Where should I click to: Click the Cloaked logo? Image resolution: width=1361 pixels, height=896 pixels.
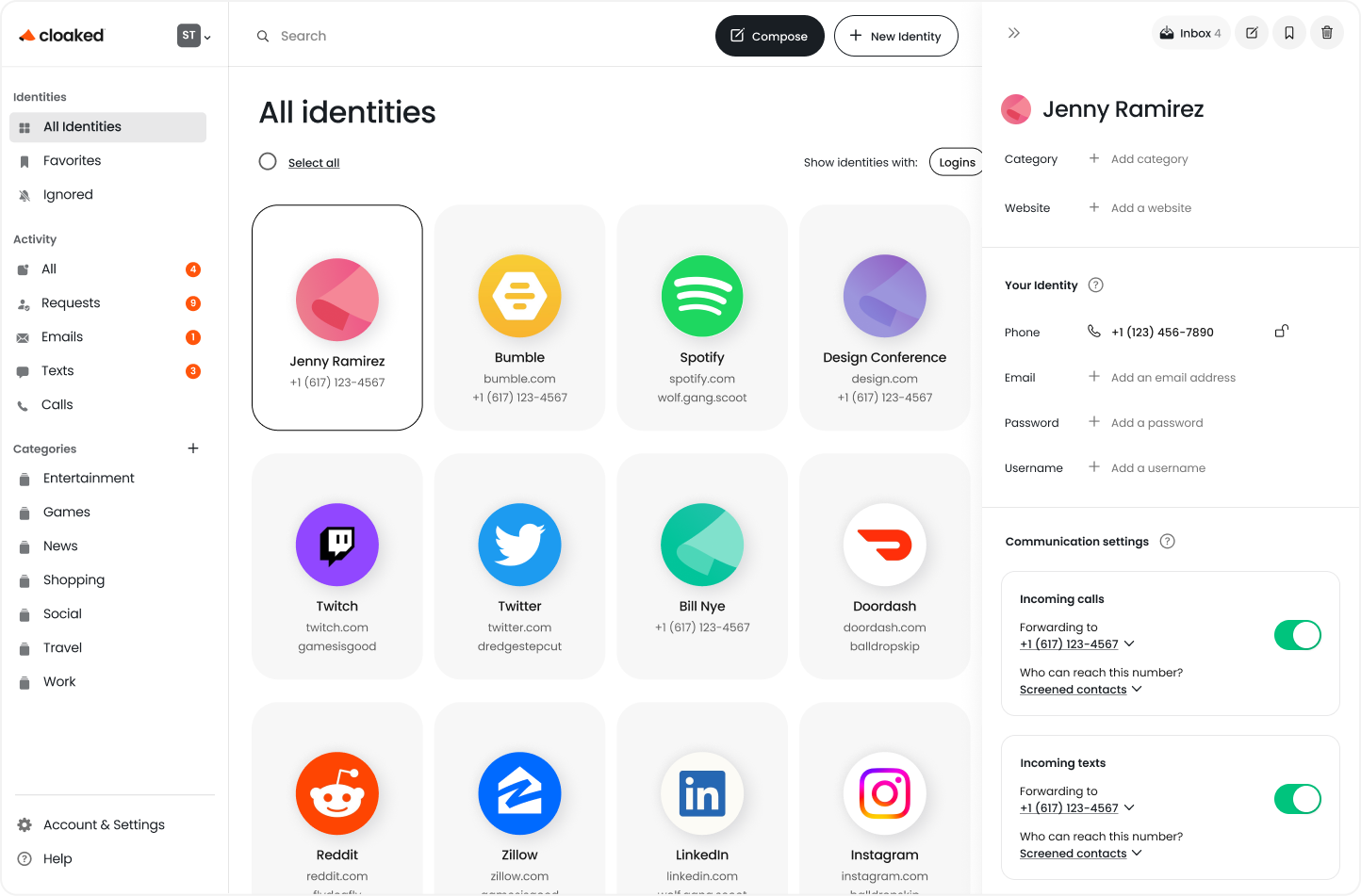tap(61, 36)
